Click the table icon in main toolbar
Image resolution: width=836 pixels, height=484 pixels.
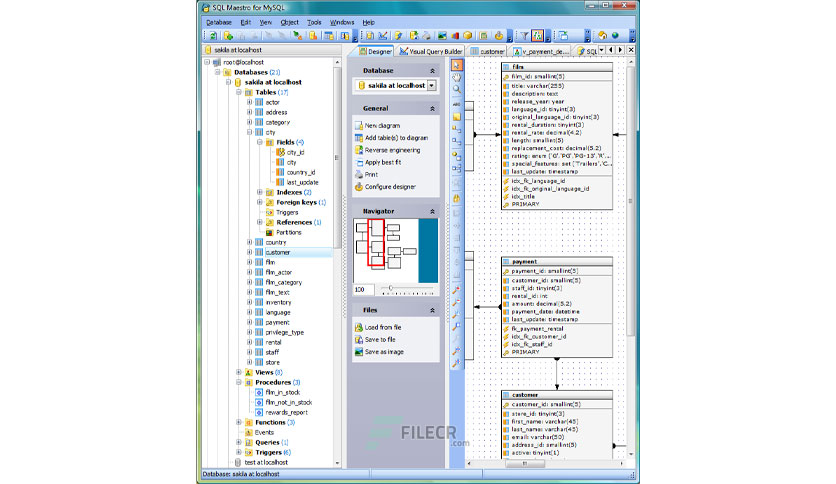(x=329, y=36)
